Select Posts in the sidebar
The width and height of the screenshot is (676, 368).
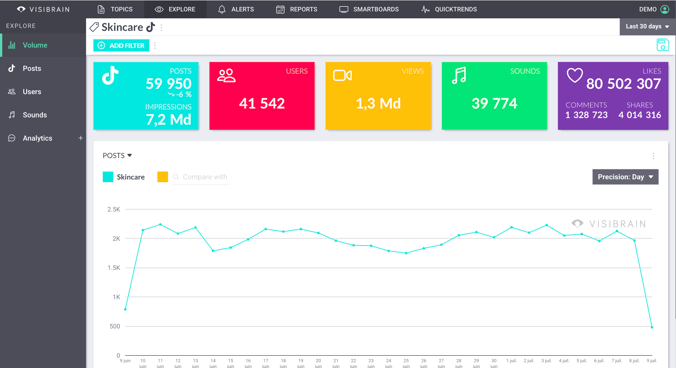43,69
